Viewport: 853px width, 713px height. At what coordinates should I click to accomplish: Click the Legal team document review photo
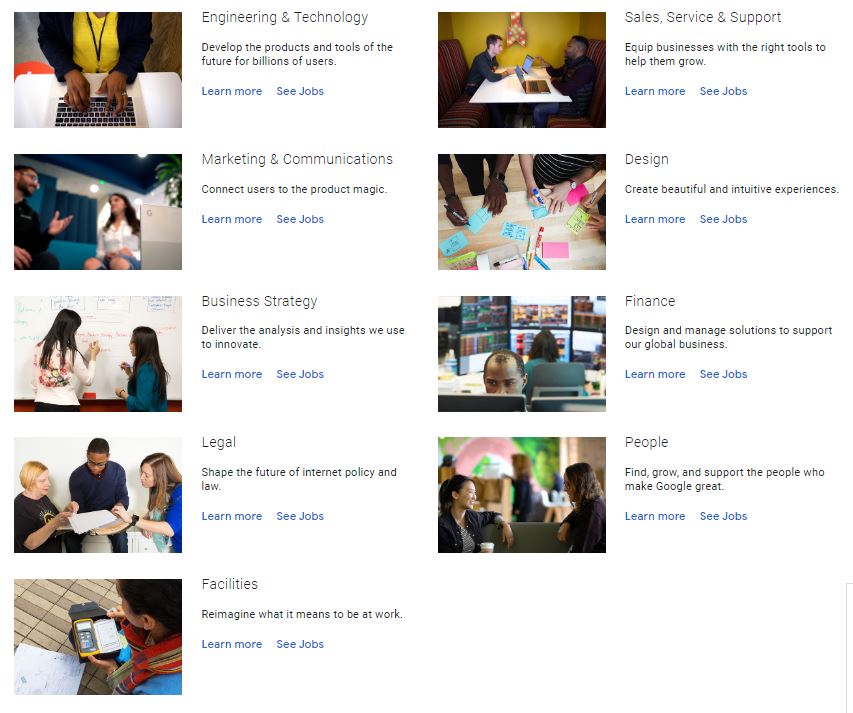(x=98, y=495)
